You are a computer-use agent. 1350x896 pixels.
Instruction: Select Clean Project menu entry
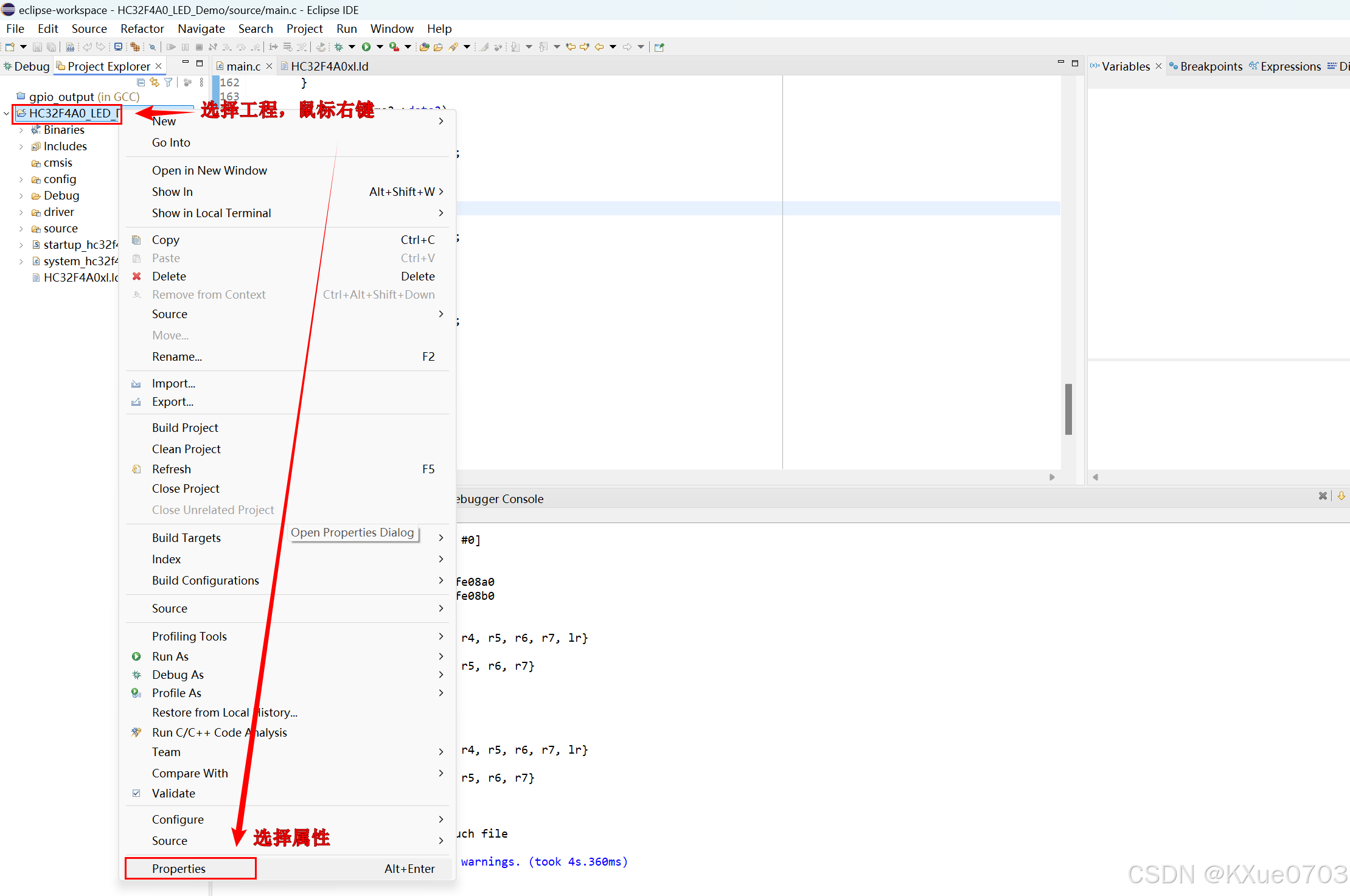pyautogui.click(x=186, y=449)
